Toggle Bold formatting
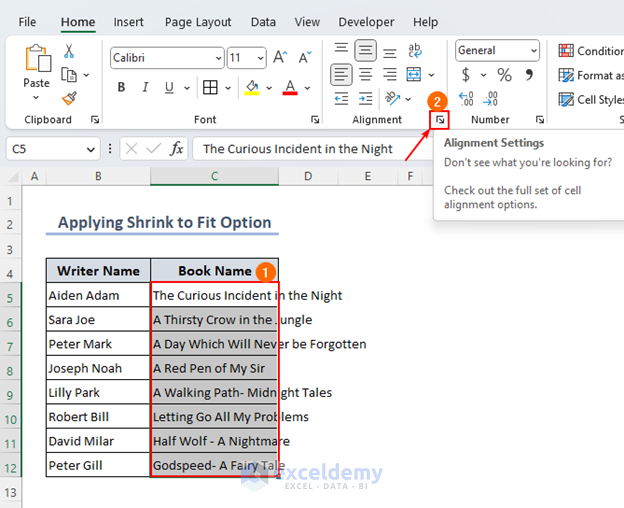 click(x=121, y=87)
